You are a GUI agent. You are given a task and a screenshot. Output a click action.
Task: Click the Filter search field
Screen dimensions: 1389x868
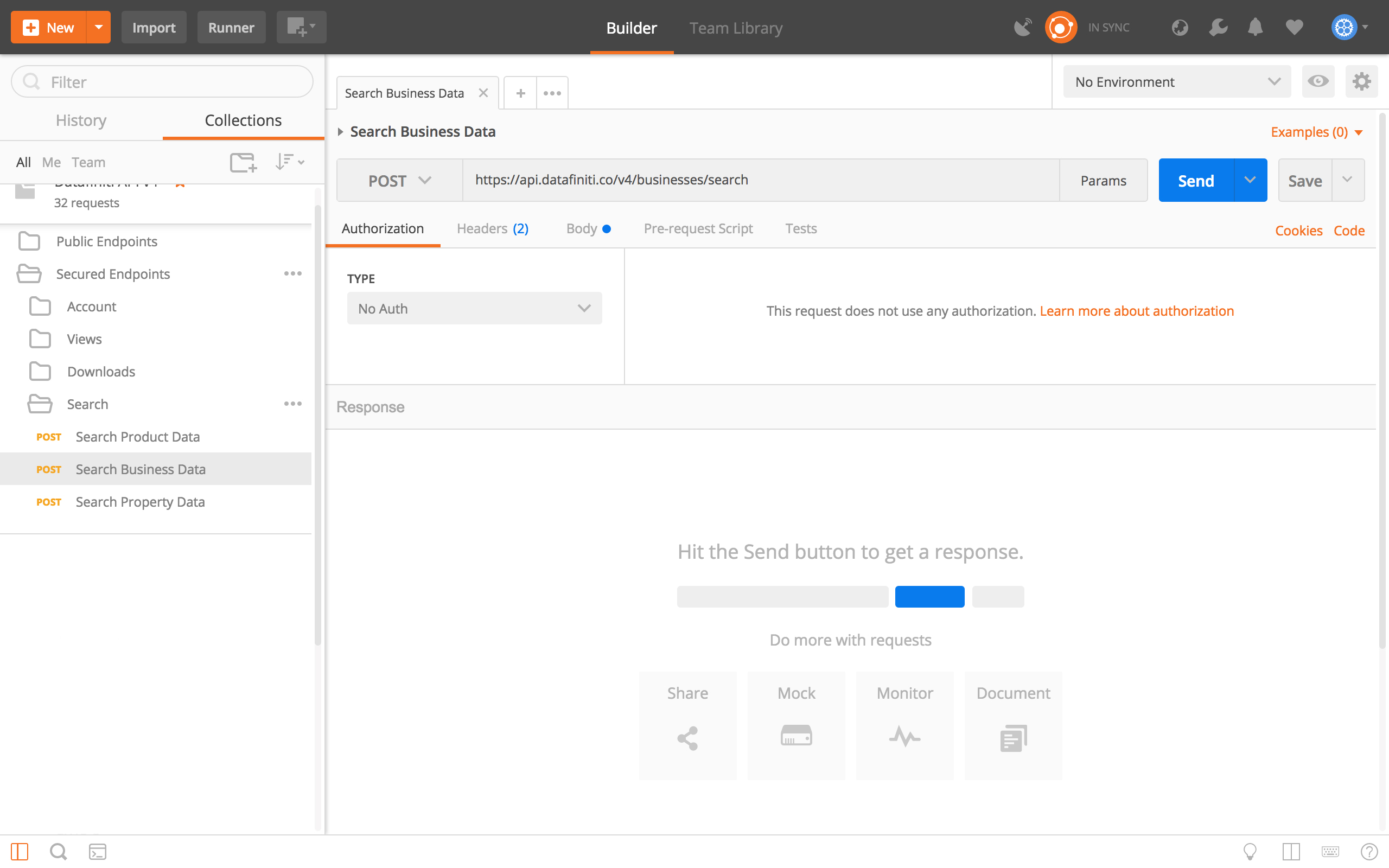click(162, 81)
